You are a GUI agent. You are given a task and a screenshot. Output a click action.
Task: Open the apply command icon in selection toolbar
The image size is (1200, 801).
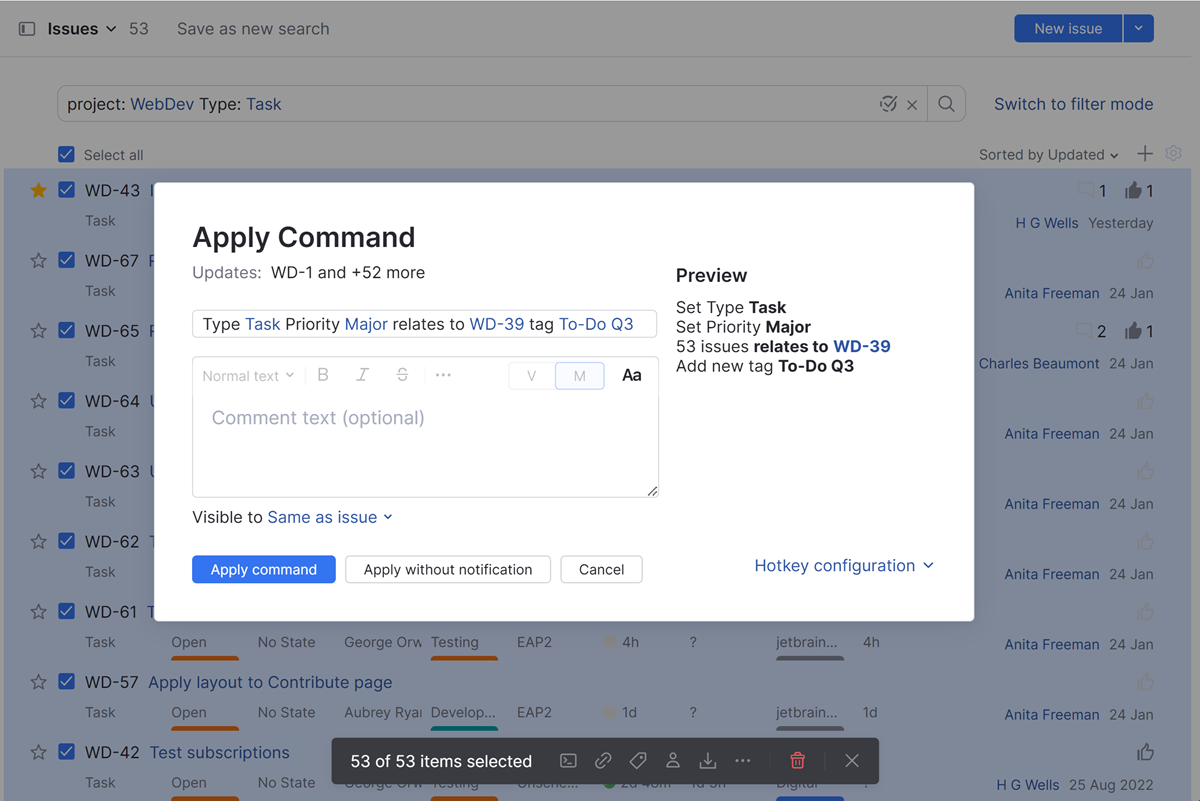(x=568, y=760)
